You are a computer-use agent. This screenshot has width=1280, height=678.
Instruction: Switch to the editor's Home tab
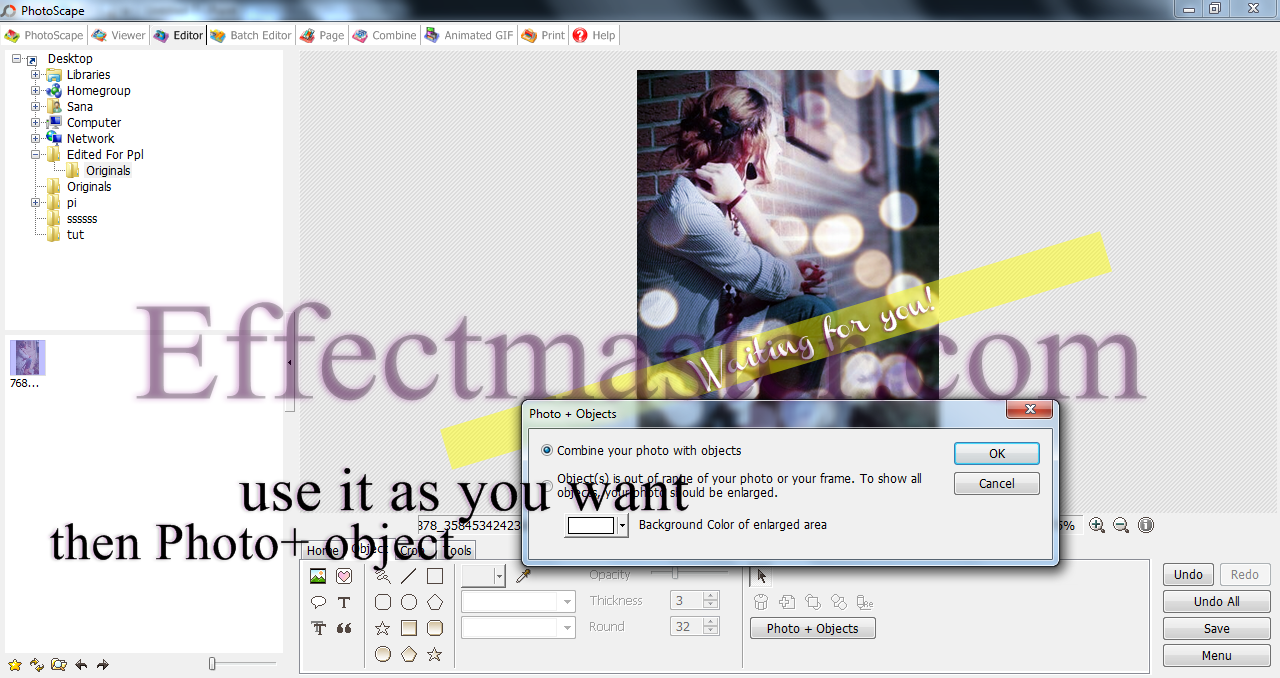(x=322, y=551)
